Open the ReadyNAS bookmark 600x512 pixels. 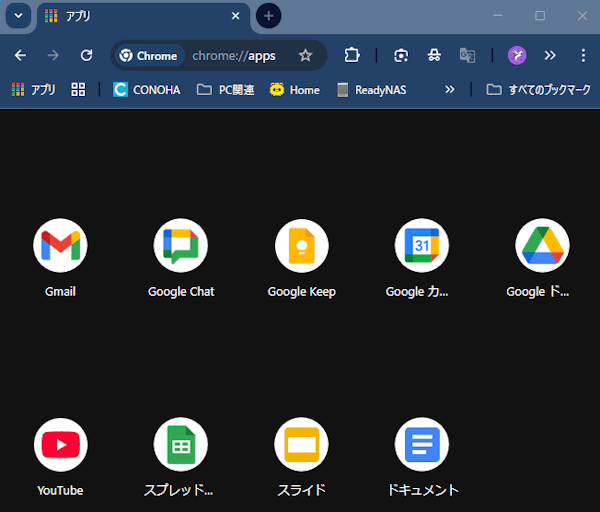(x=372, y=90)
